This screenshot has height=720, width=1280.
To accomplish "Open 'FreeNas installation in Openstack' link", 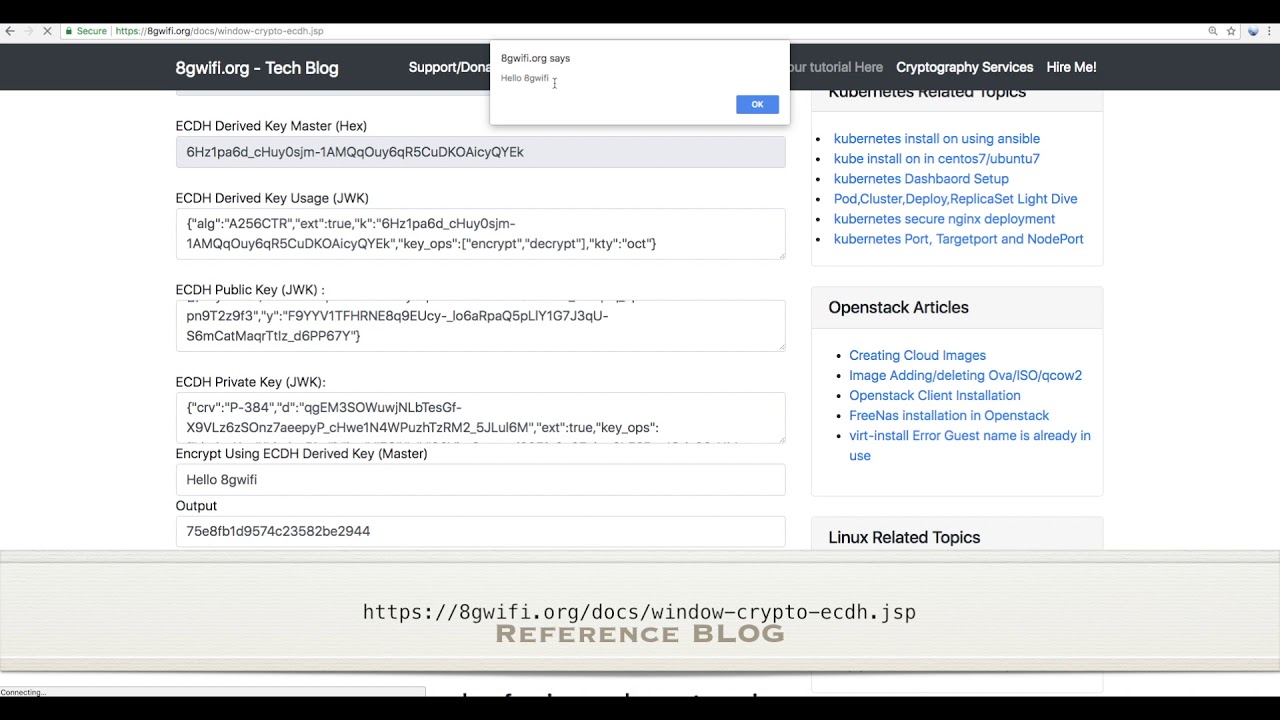I will (x=949, y=416).
